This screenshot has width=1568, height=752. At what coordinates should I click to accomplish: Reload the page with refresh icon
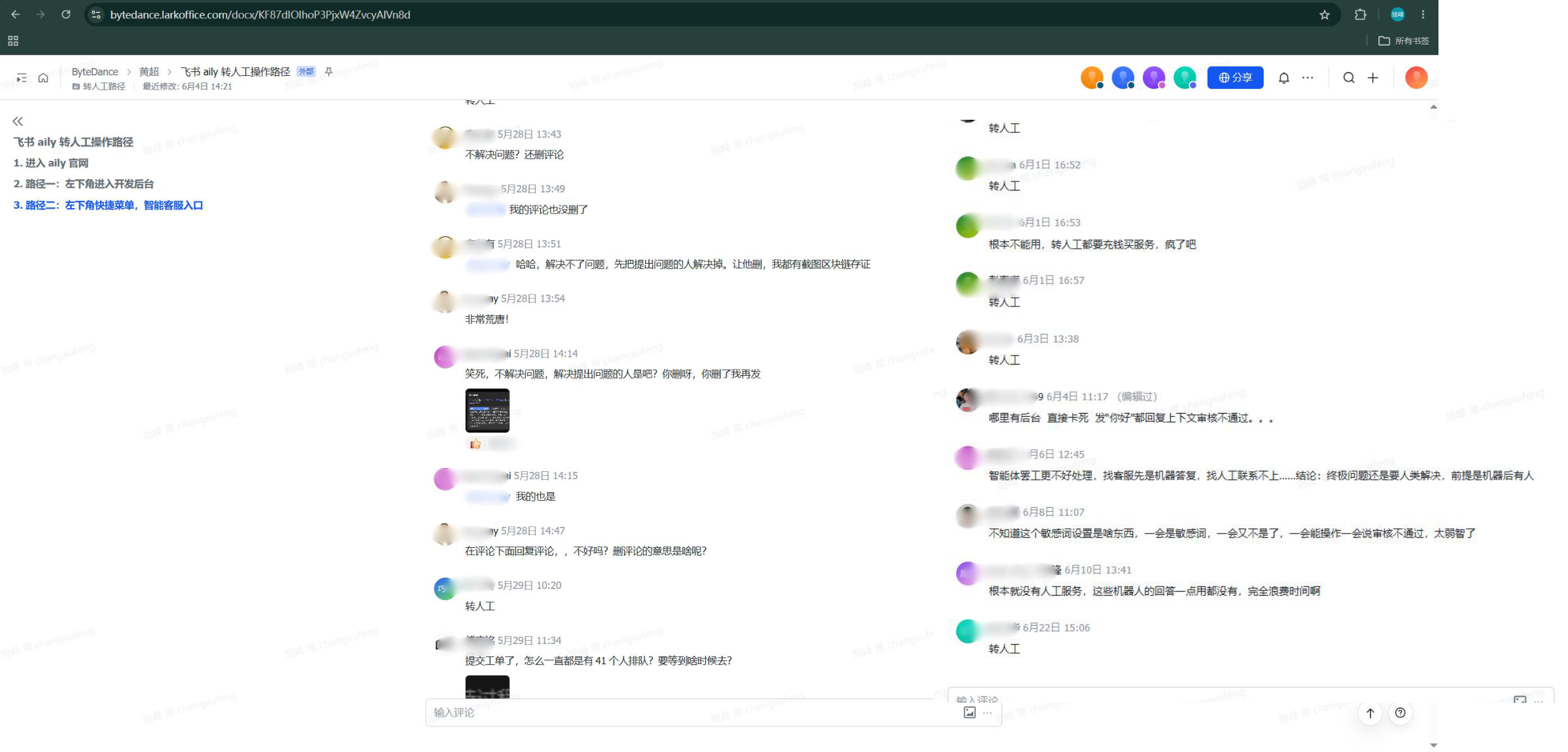tap(66, 14)
